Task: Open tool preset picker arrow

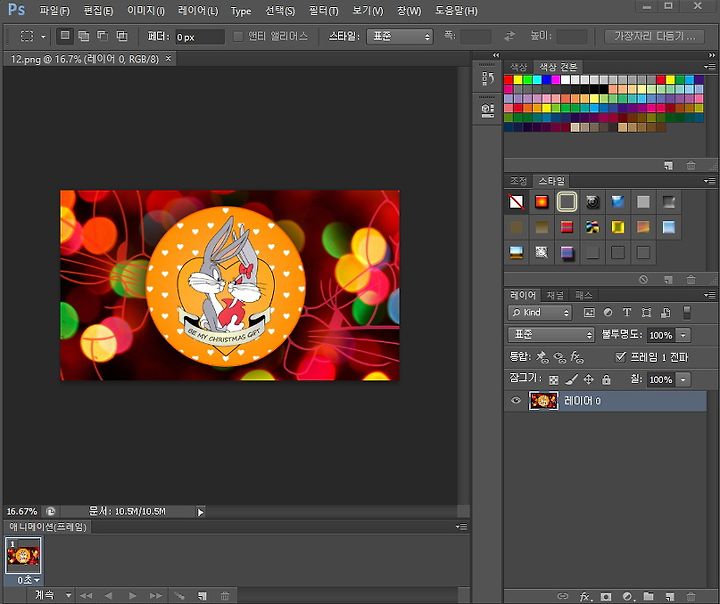Action: coord(43,37)
